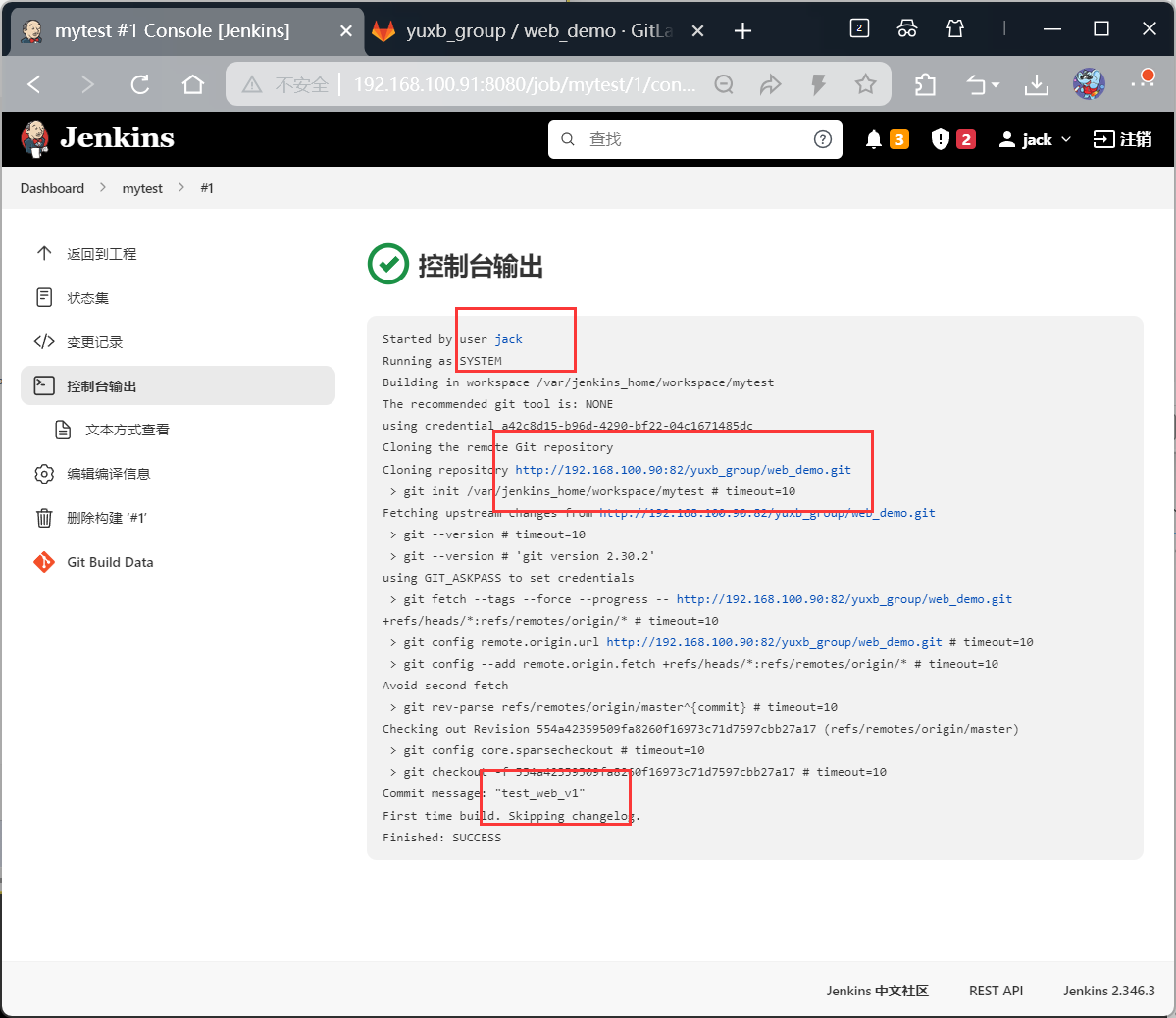1176x1018 pixels.
Task: Open the REST API footer link
Action: [x=996, y=991]
